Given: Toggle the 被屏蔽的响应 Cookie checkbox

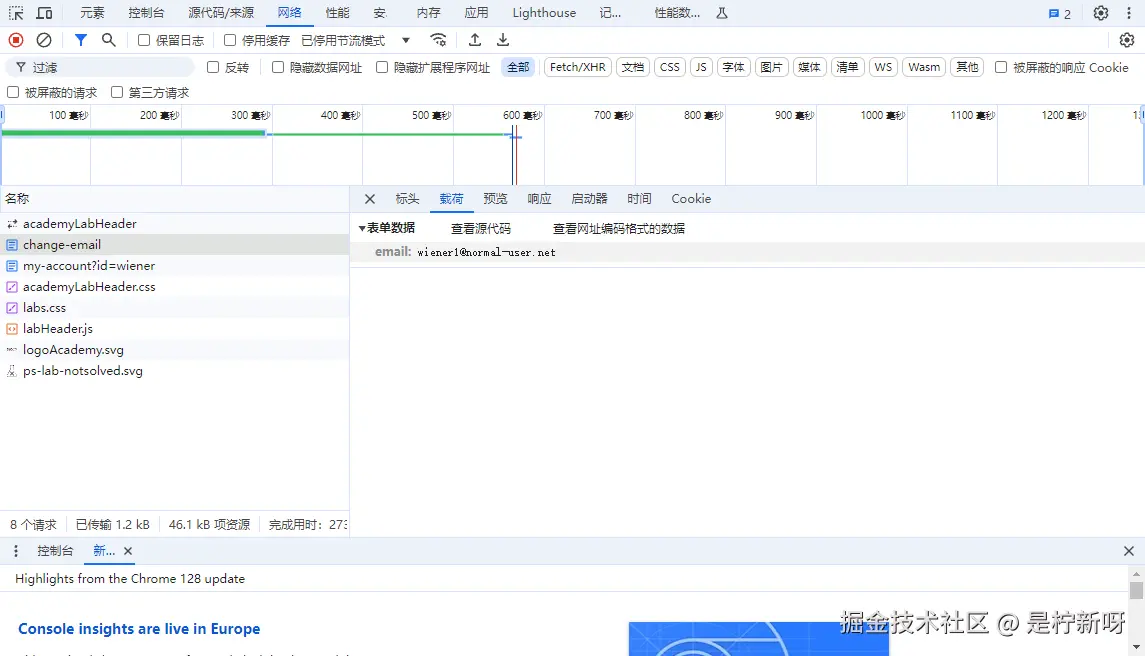Looking at the screenshot, I should [1001, 67].
